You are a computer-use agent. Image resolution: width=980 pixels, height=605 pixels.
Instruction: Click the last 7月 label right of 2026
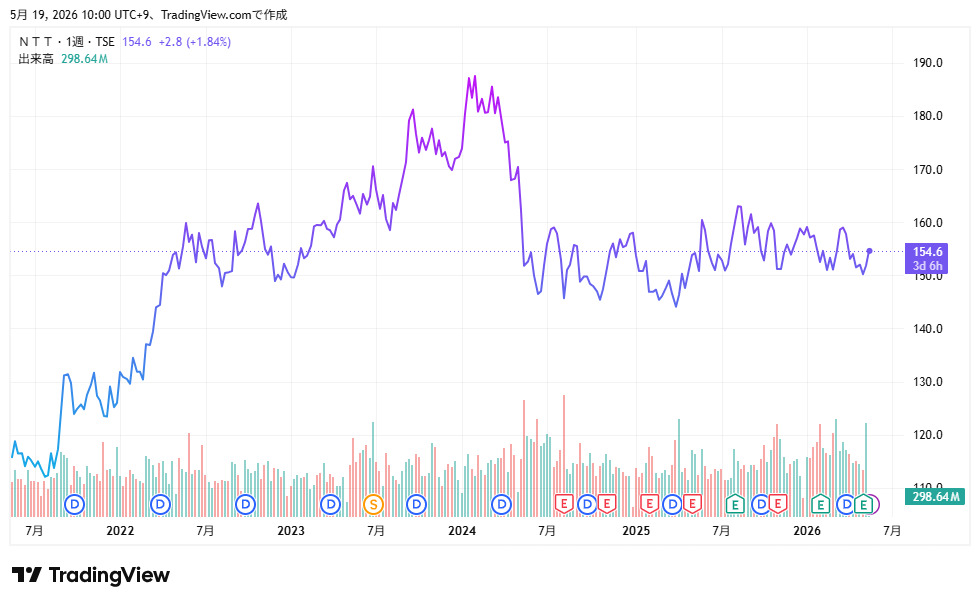pyautogui.click(x=892, y=531)
